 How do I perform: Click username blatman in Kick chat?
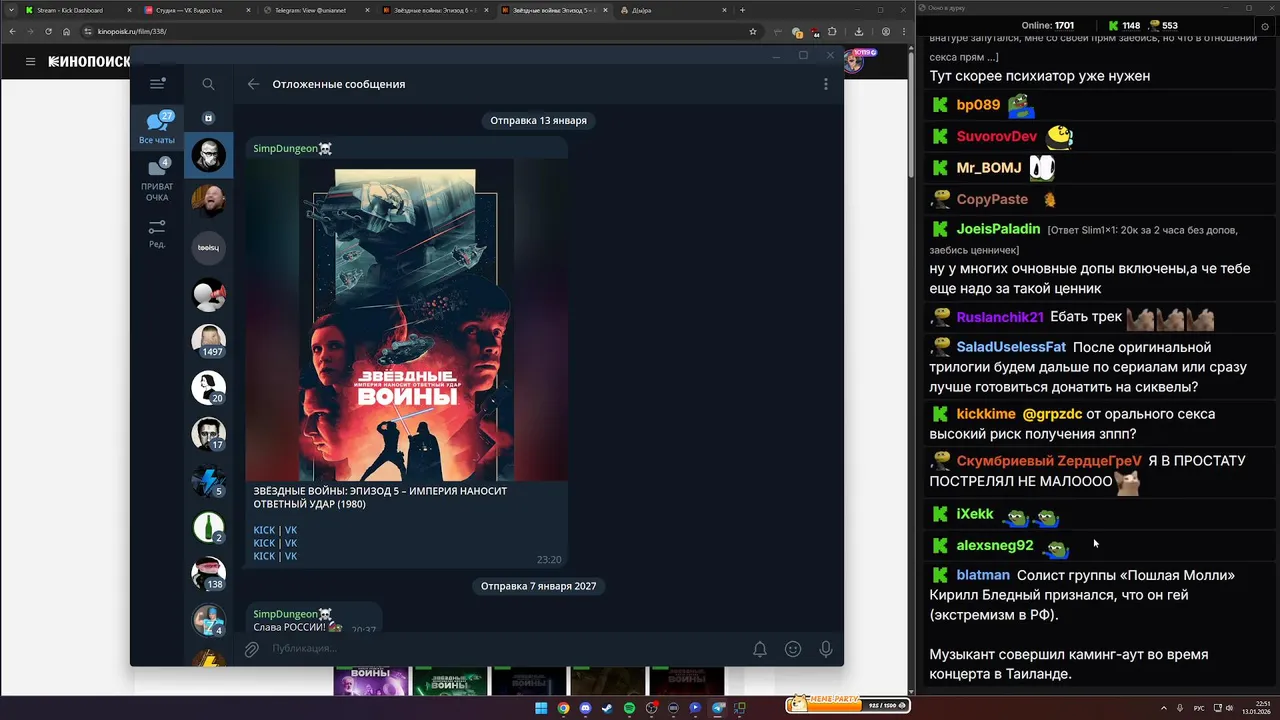point(983,575)
